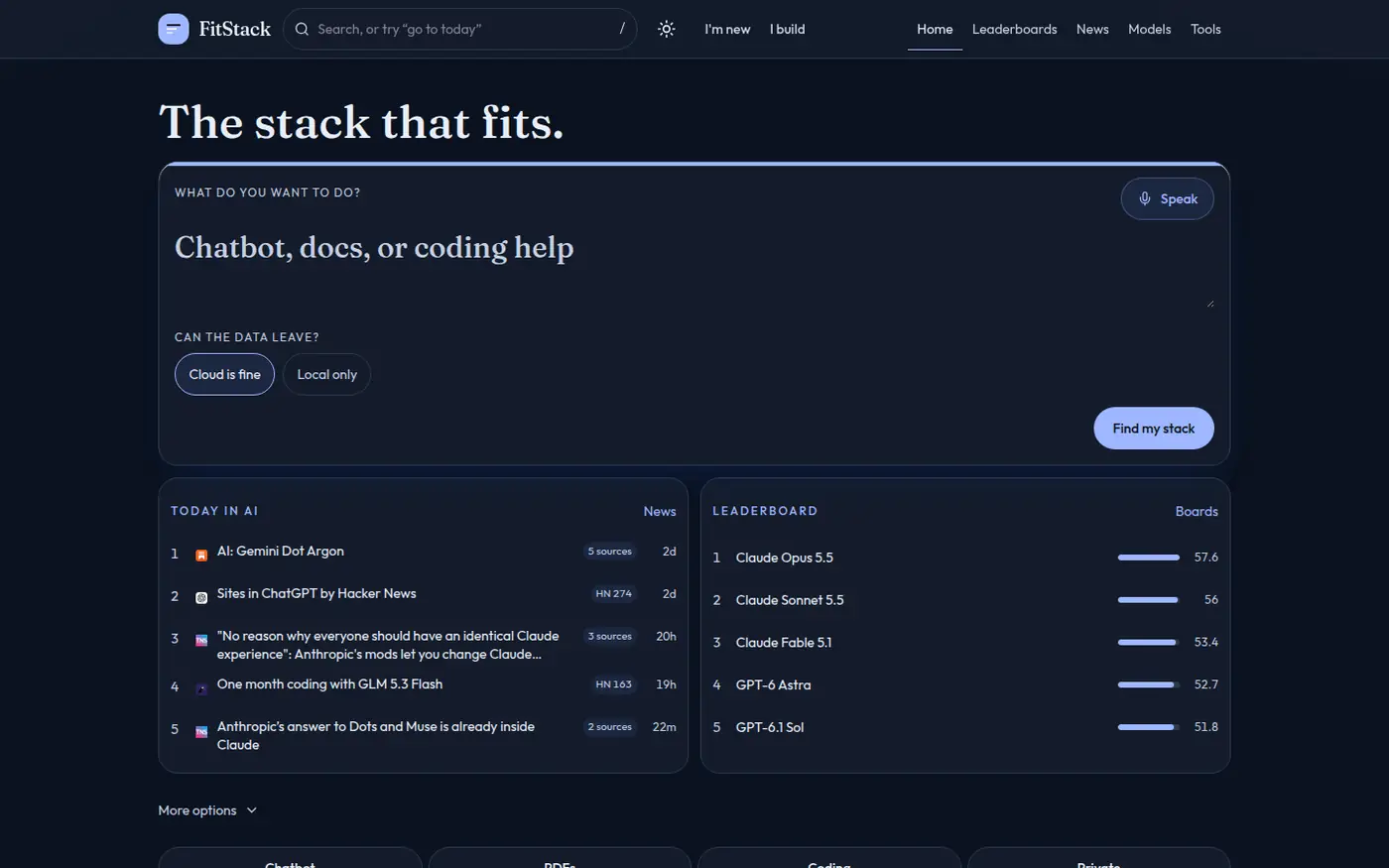The height and width of the screenshot is (868, 1389).
Task: Focus the top search field
Action: click(459, 29)
